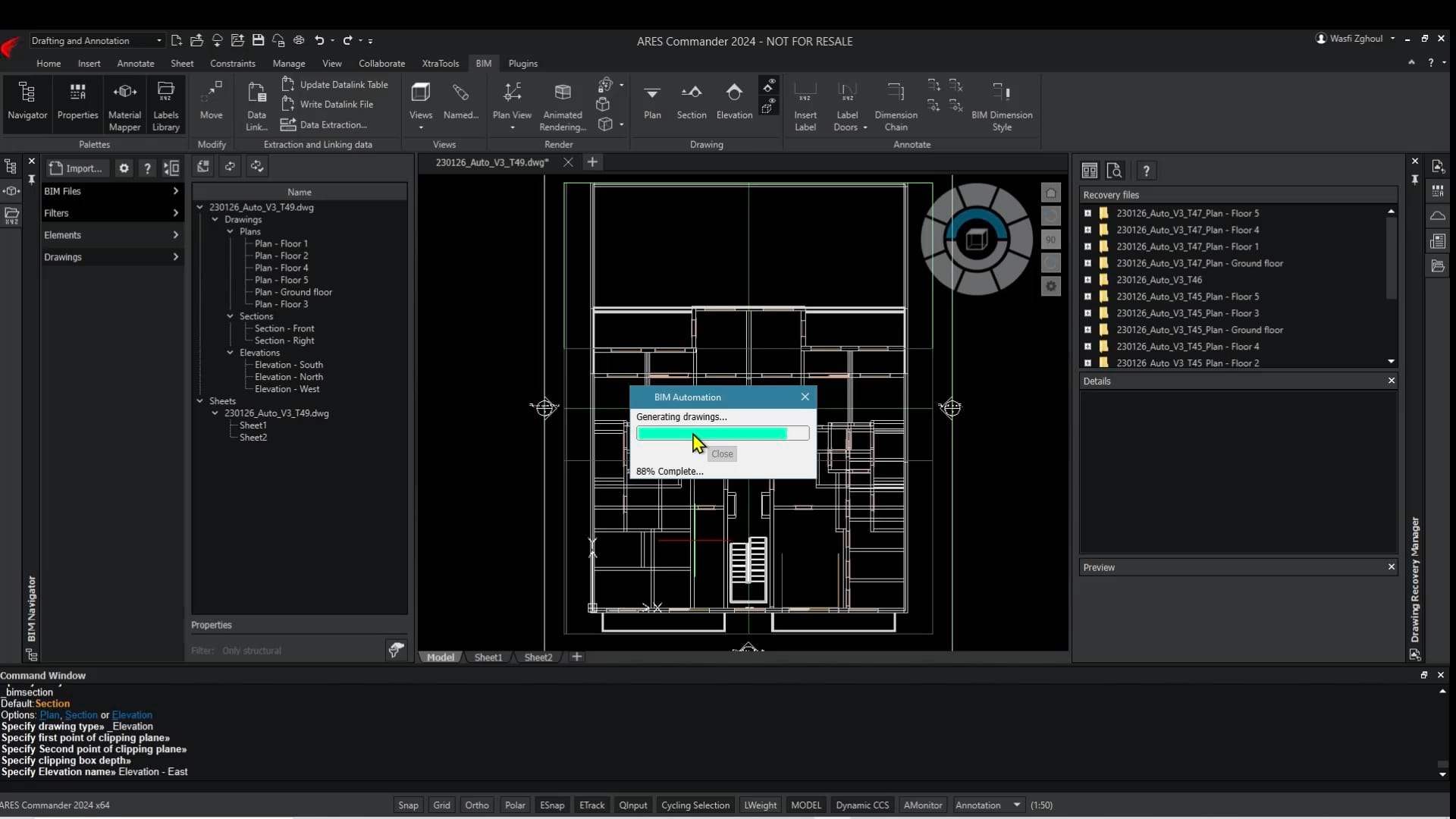
Task: Toggle Snap in the status bar
Action: point(408,805)
